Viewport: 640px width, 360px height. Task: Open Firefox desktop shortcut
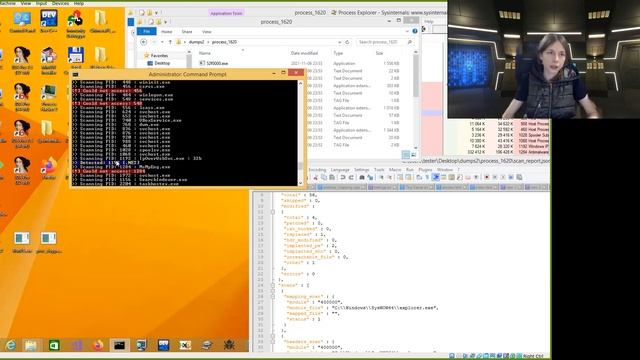48,169
